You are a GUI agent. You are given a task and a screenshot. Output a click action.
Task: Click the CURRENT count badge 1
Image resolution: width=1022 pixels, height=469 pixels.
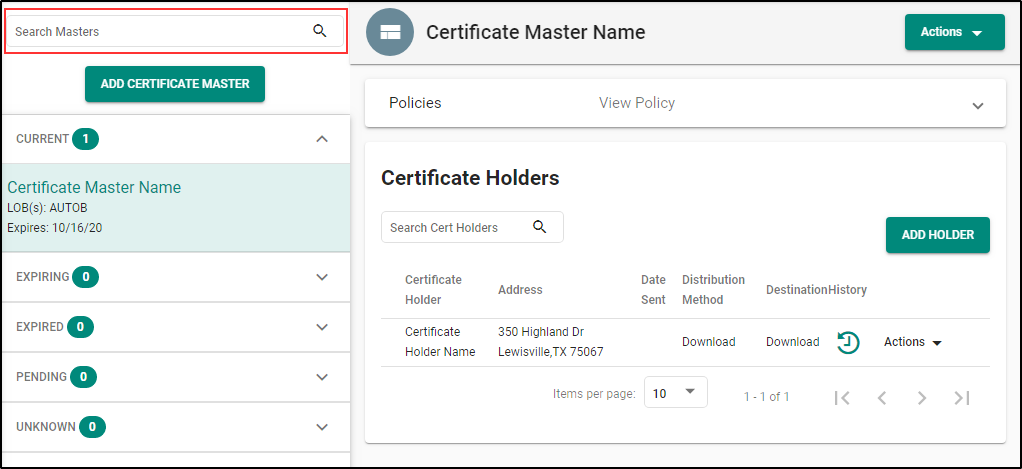85,139
